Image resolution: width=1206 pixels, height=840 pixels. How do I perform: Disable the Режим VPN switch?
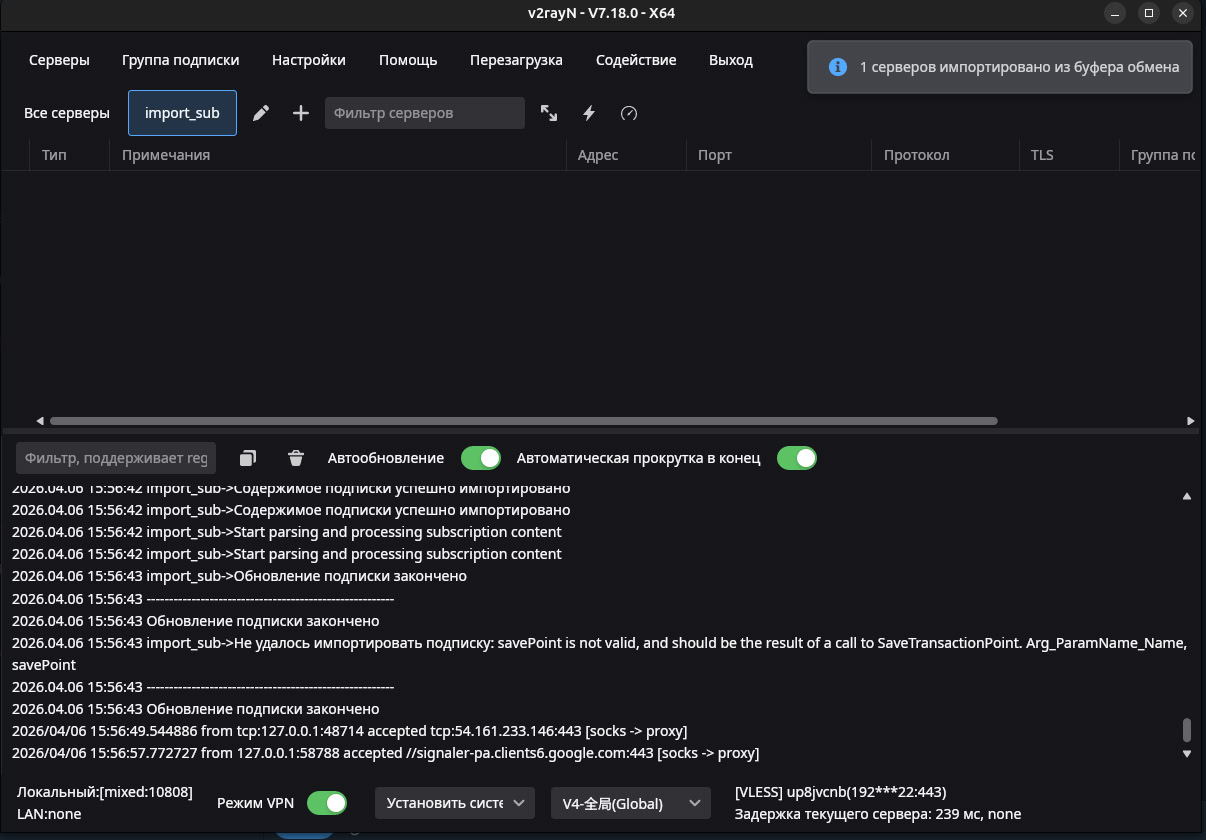pyautogui.click(x=327, y=803)
